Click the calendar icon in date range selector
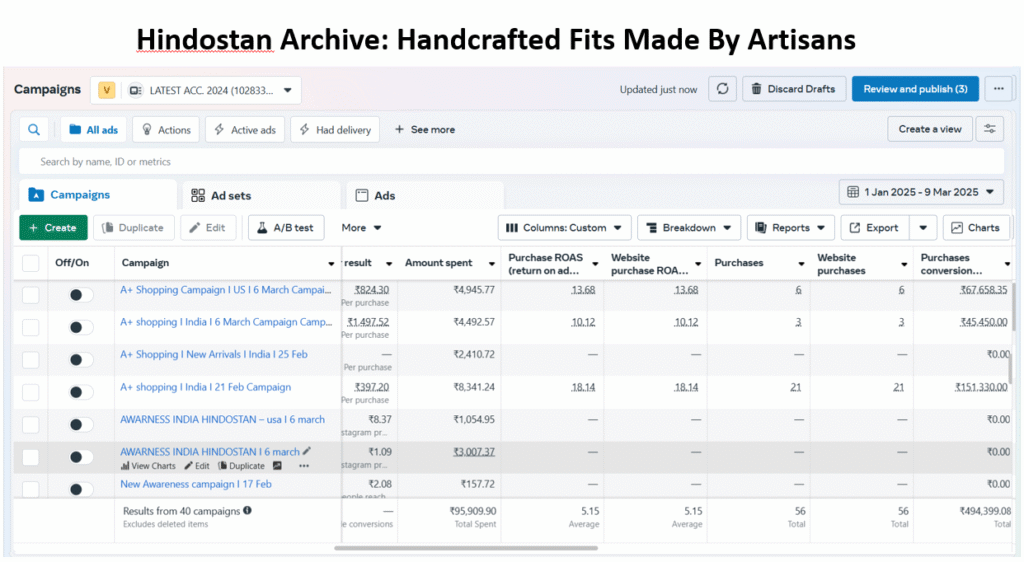Viewport: 1024px width, 562px height. pos(853,192)
